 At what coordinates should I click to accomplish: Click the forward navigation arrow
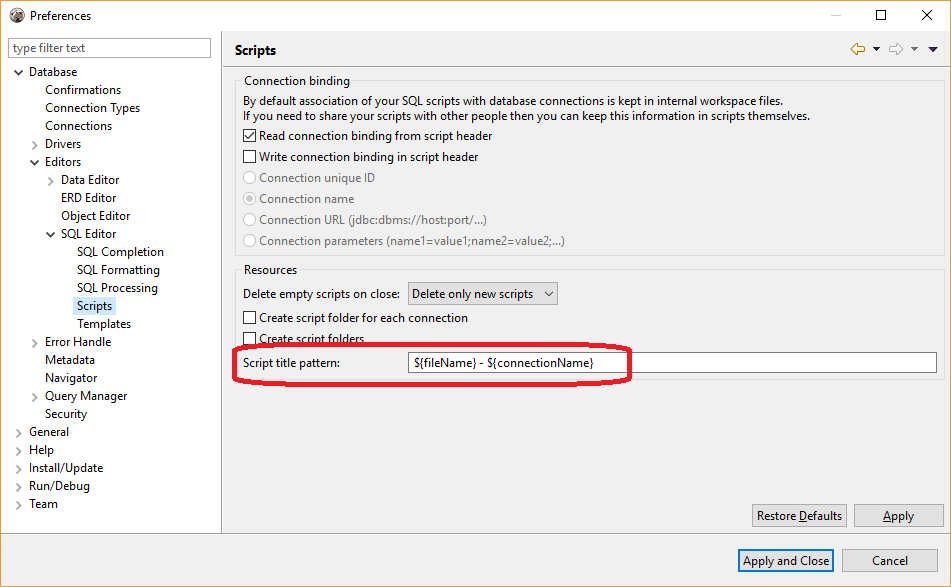[x=896, y=48]
